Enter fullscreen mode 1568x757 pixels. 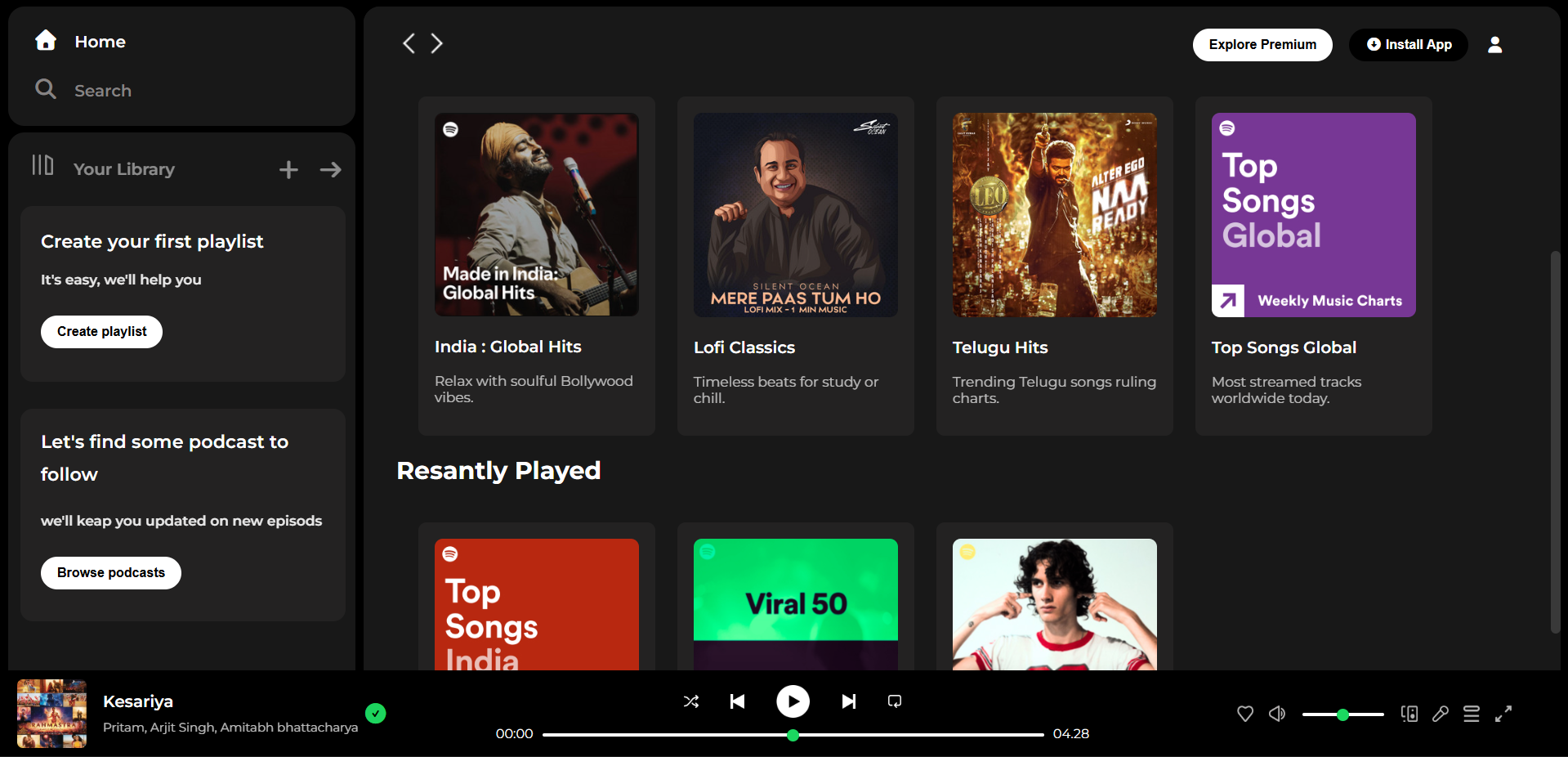pyautogui.click(x=1503, y=714)
